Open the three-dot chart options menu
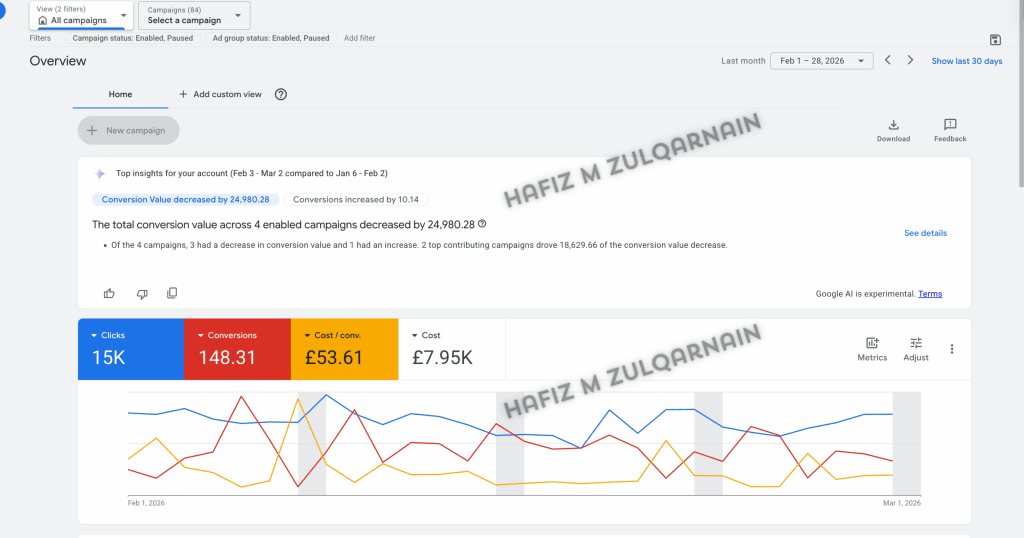1024x538 pixels. point(952,349)
